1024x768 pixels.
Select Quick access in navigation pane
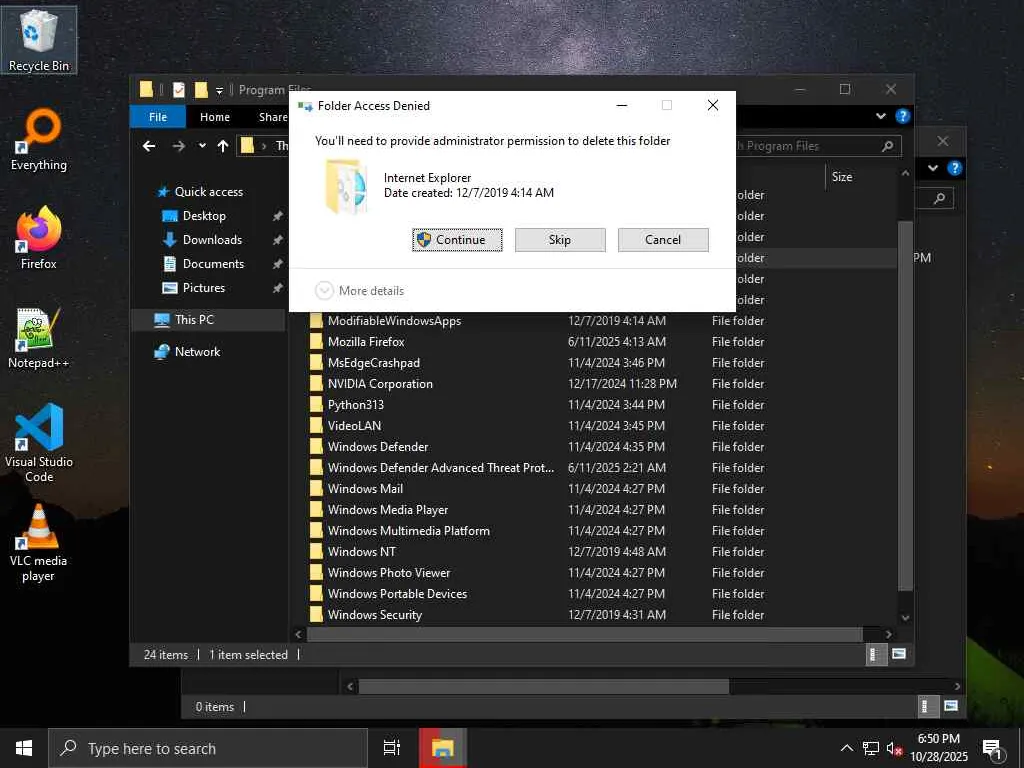(x=208, y=191)
